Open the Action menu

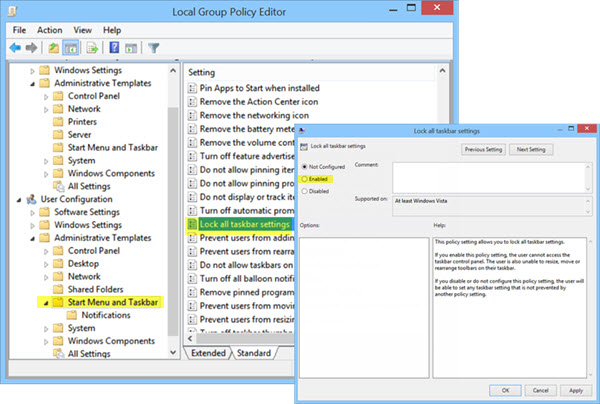49,30
